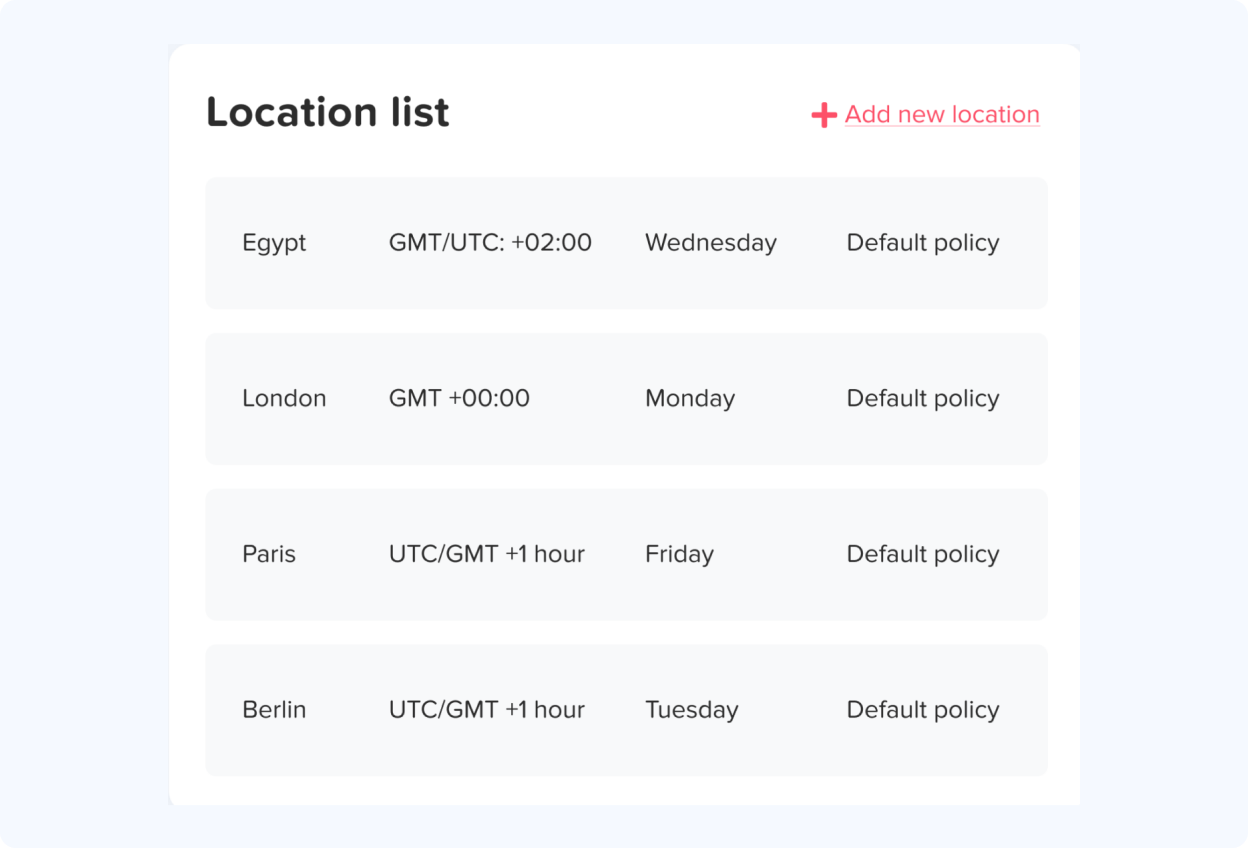Select the Egypt location name
The image size is (1248, 848).
click(274, 243)
